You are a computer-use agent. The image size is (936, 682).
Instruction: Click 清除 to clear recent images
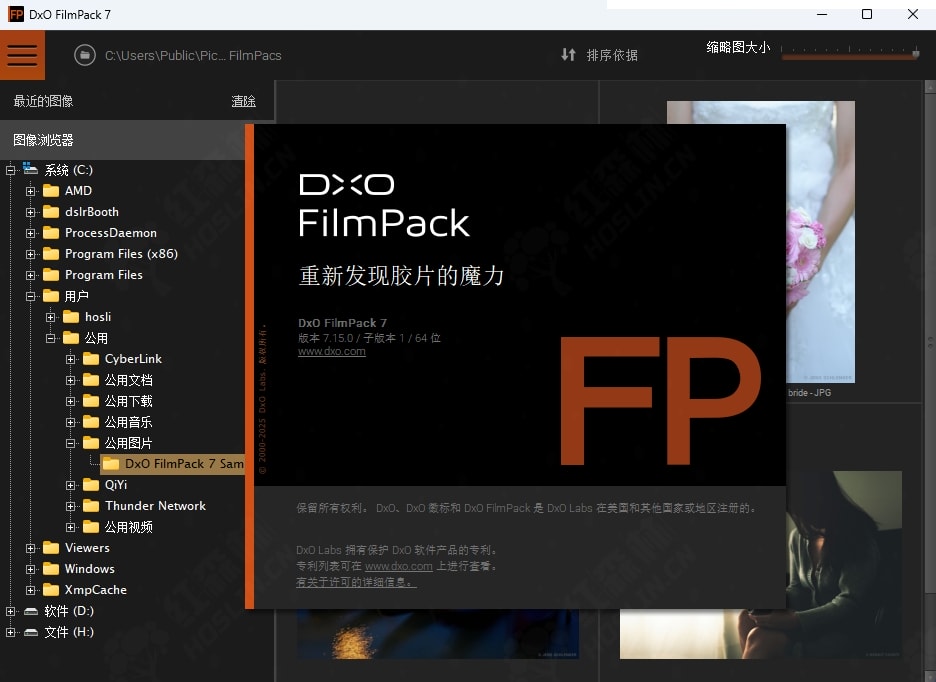point(244,102)
